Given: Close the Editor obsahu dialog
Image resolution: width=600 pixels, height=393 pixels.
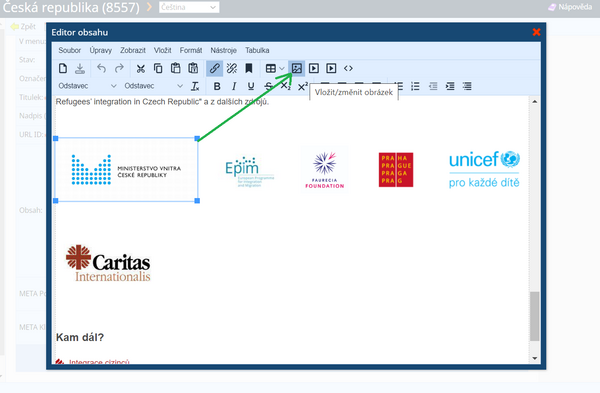Looking at the screenshot, I should click(536, 32).
